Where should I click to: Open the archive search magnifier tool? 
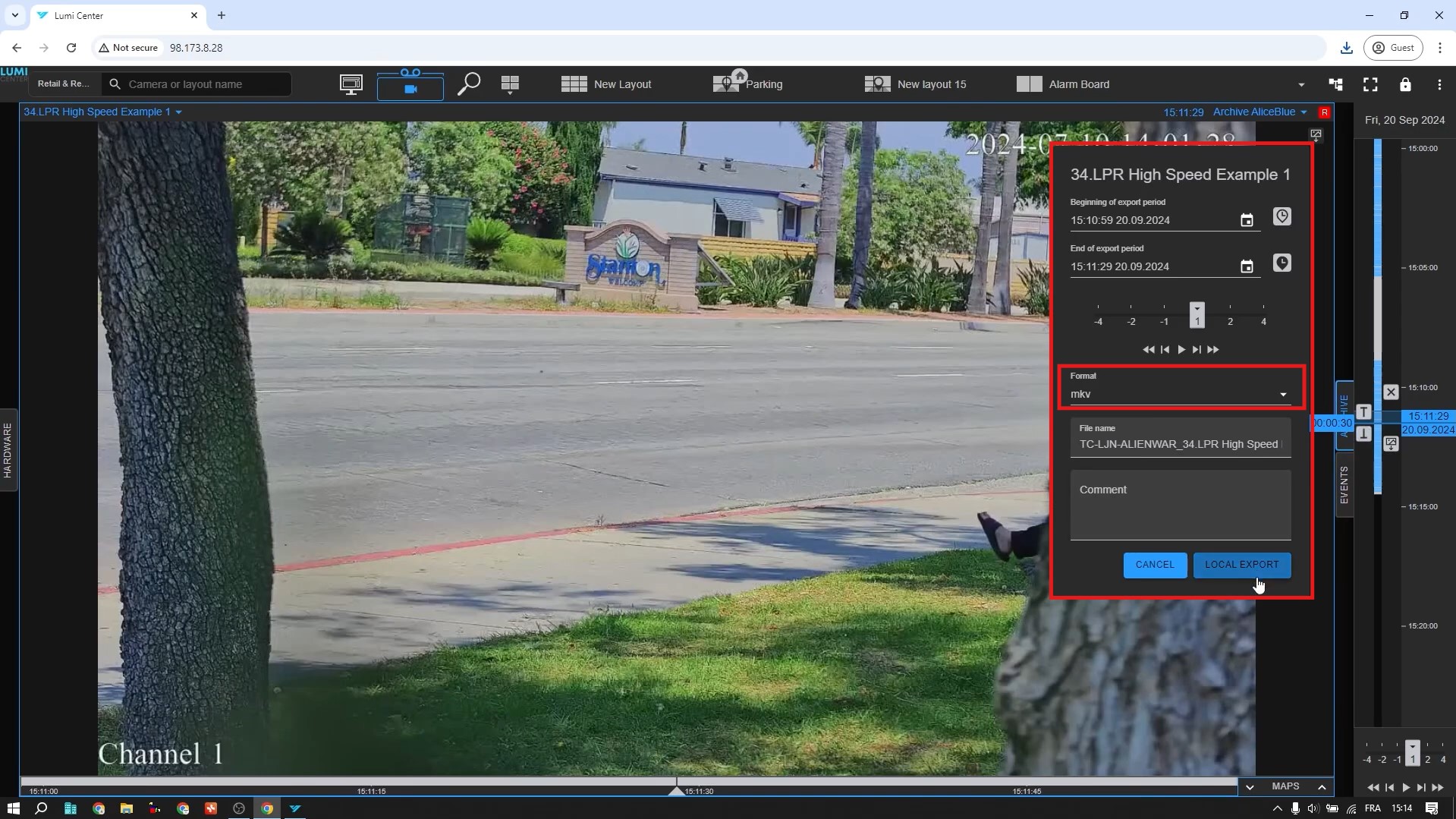[x=469, y=83]
